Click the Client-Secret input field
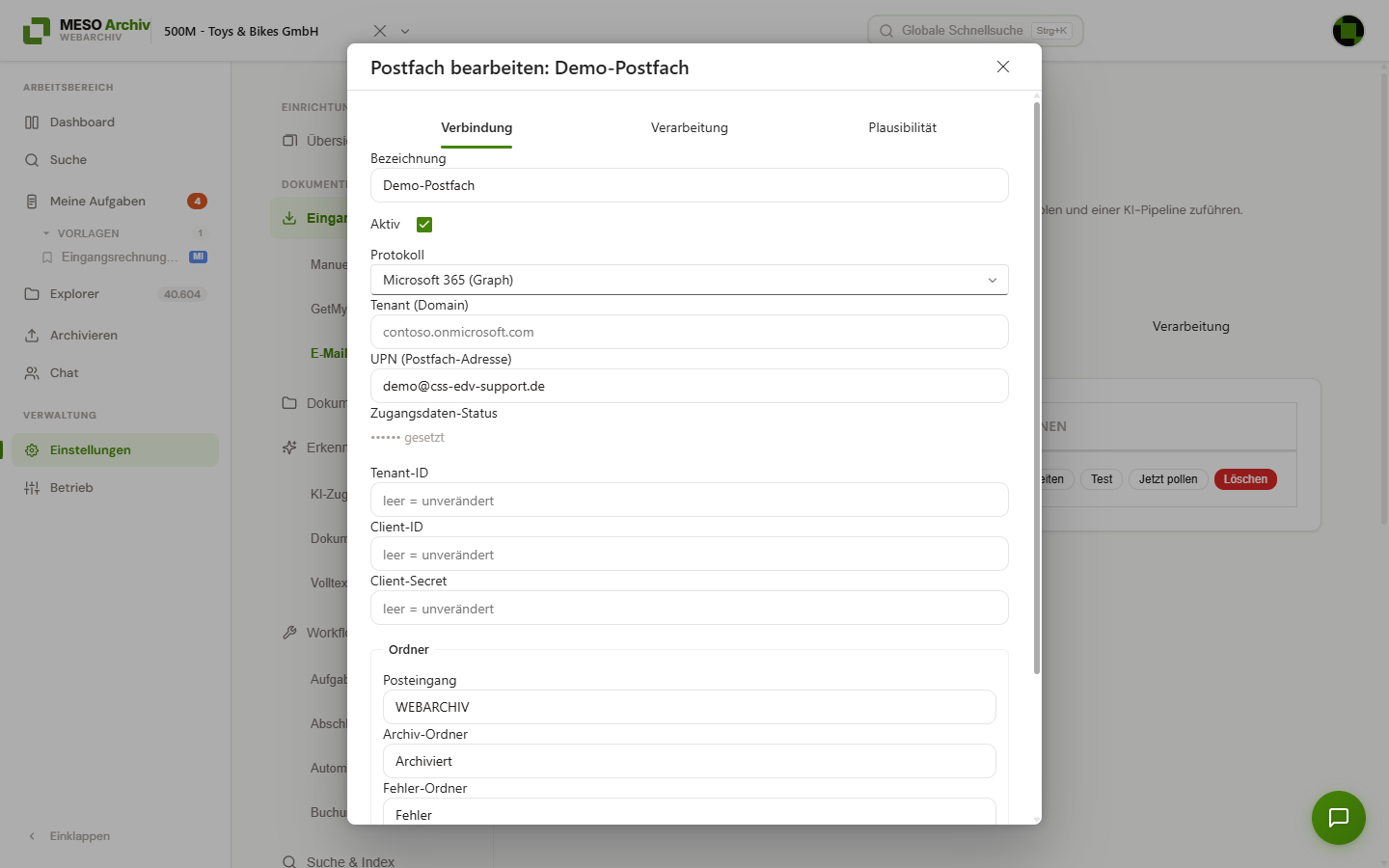 pos(690,608)
